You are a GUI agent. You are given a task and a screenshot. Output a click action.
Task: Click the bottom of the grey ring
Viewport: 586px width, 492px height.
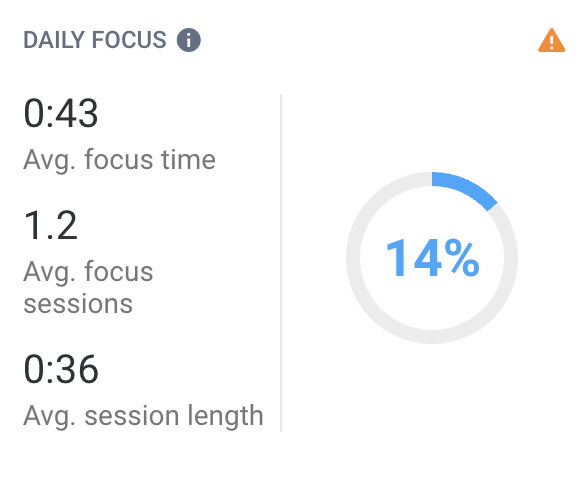click(x=432, y=337)
